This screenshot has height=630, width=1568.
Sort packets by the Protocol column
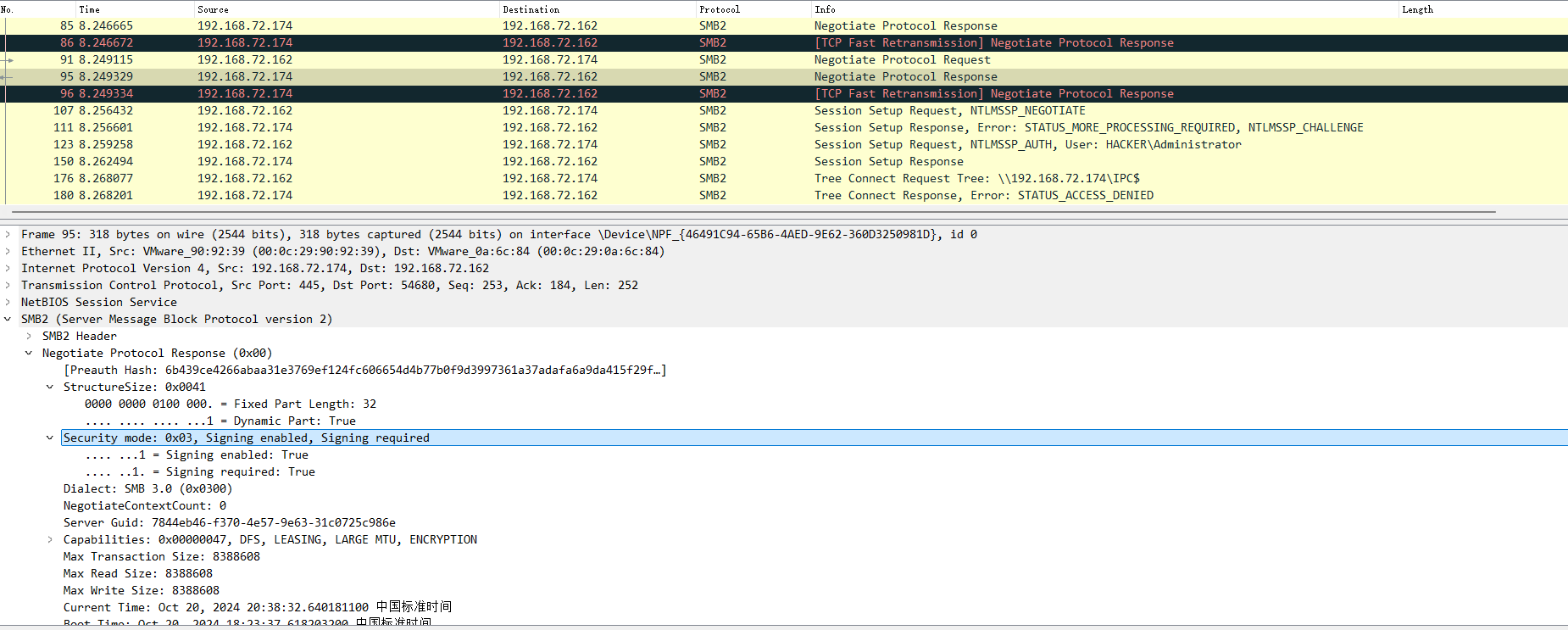click(754, 9)
